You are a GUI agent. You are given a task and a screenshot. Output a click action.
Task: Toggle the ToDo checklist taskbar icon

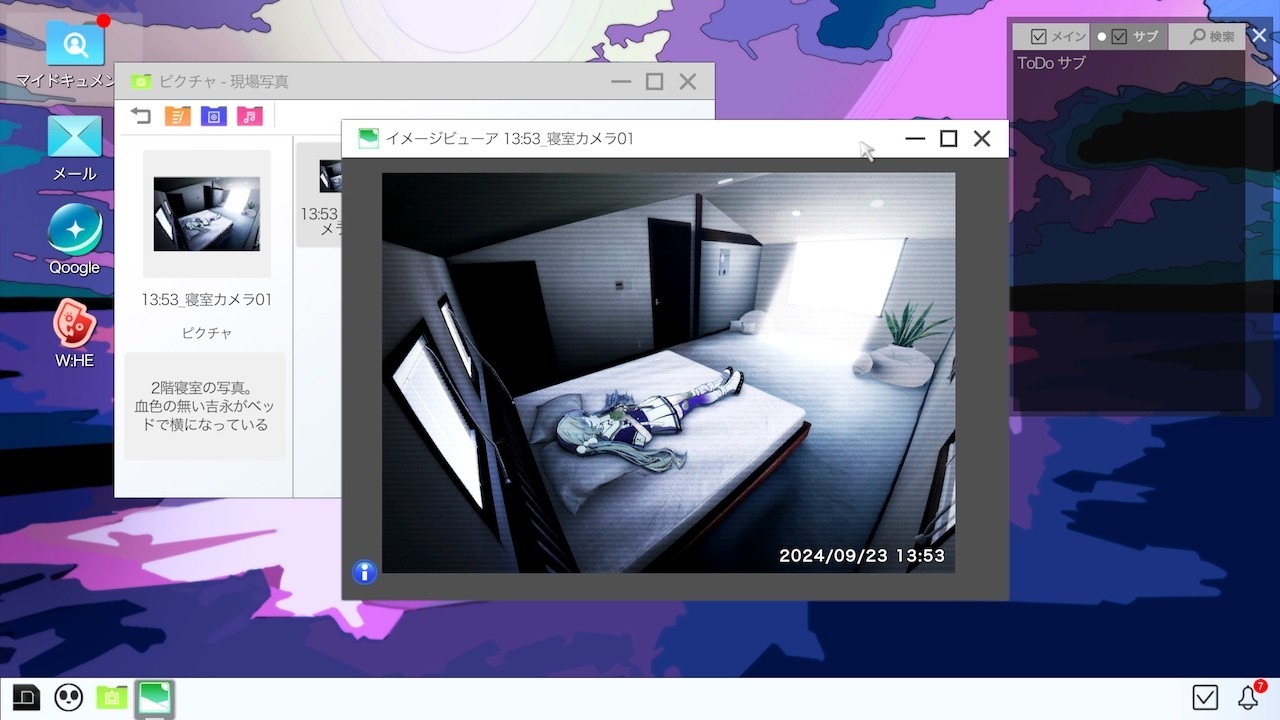(1205, 697)
